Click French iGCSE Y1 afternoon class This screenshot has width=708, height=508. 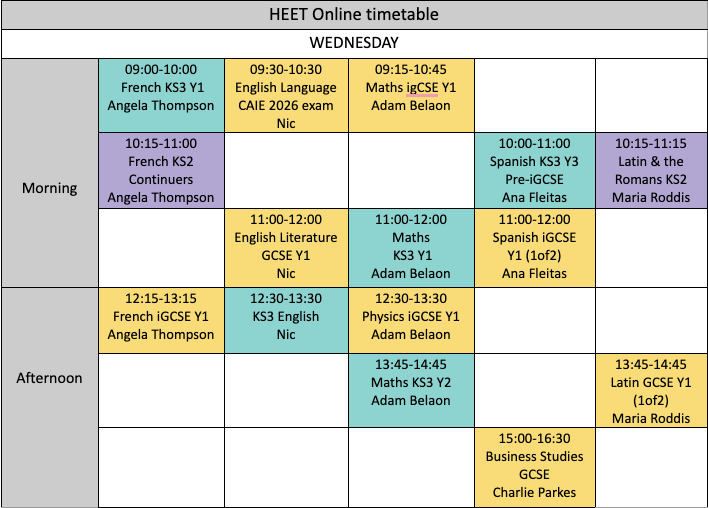[x=161, y=317]
